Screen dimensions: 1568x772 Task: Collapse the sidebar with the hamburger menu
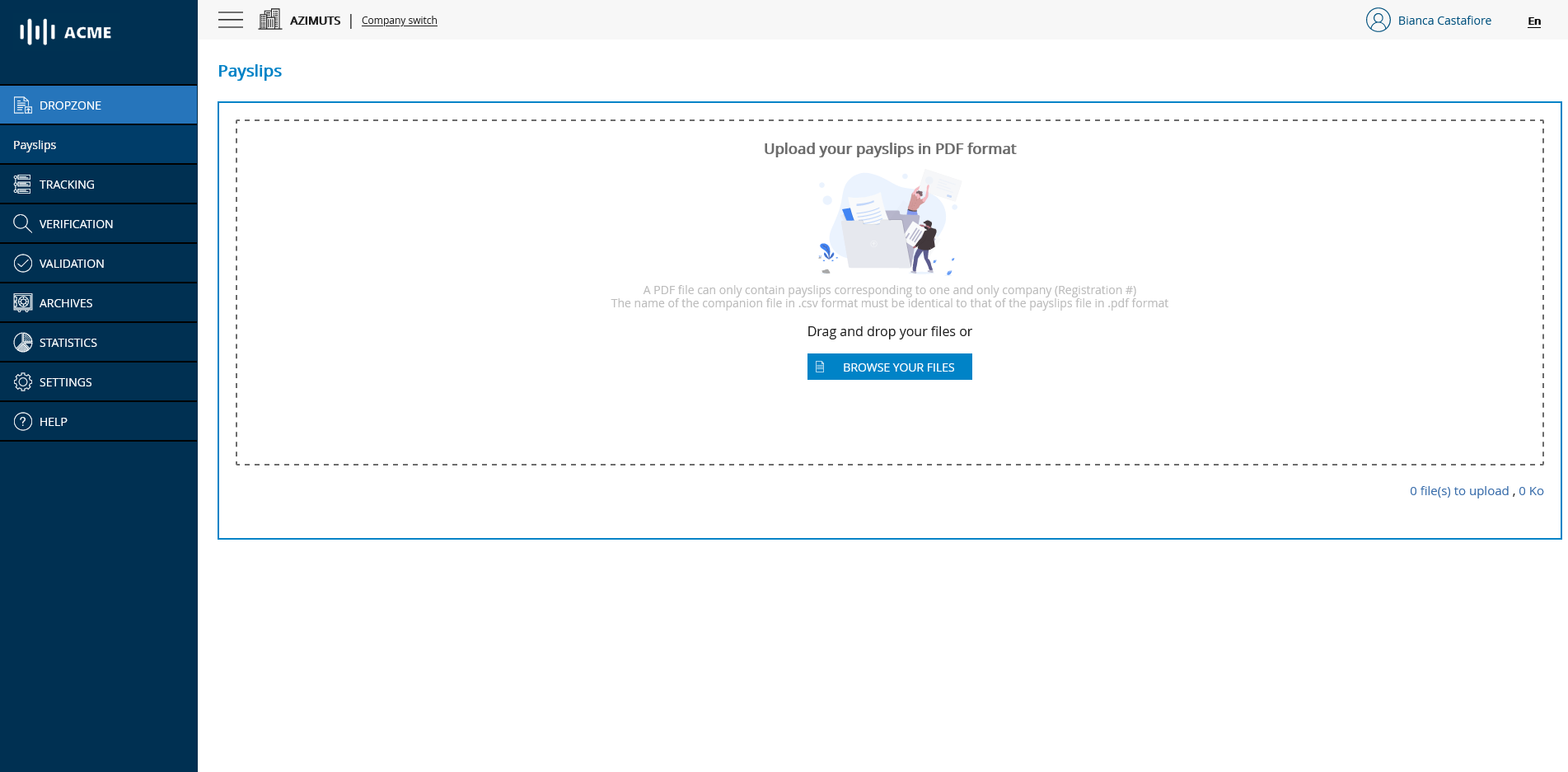tap(230, 20)
